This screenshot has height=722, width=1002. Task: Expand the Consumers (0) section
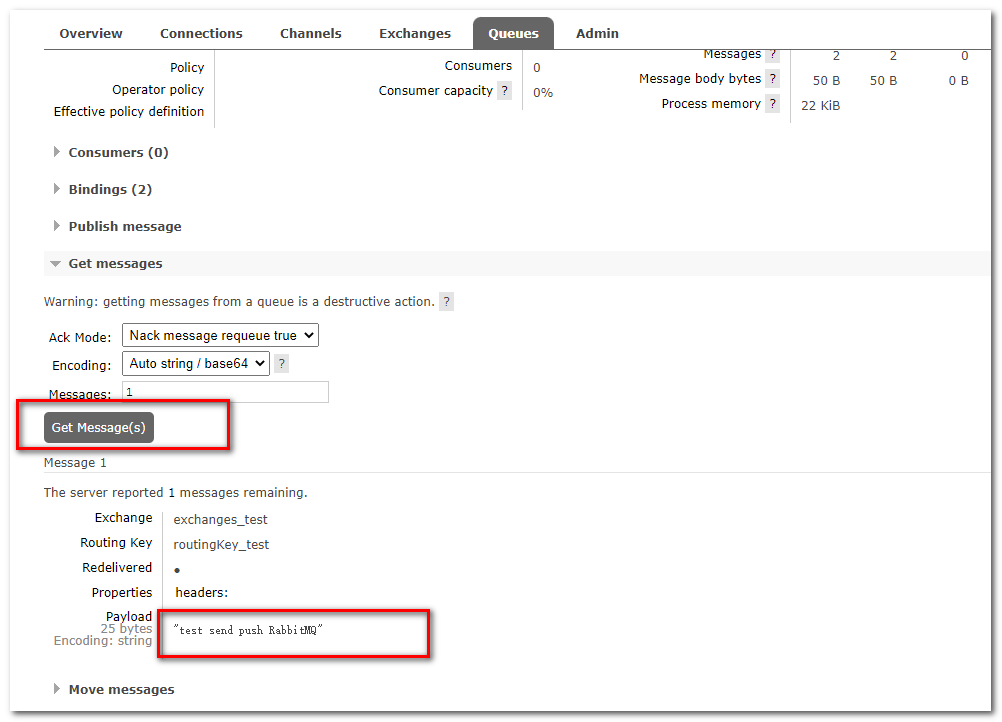point(117,152)
